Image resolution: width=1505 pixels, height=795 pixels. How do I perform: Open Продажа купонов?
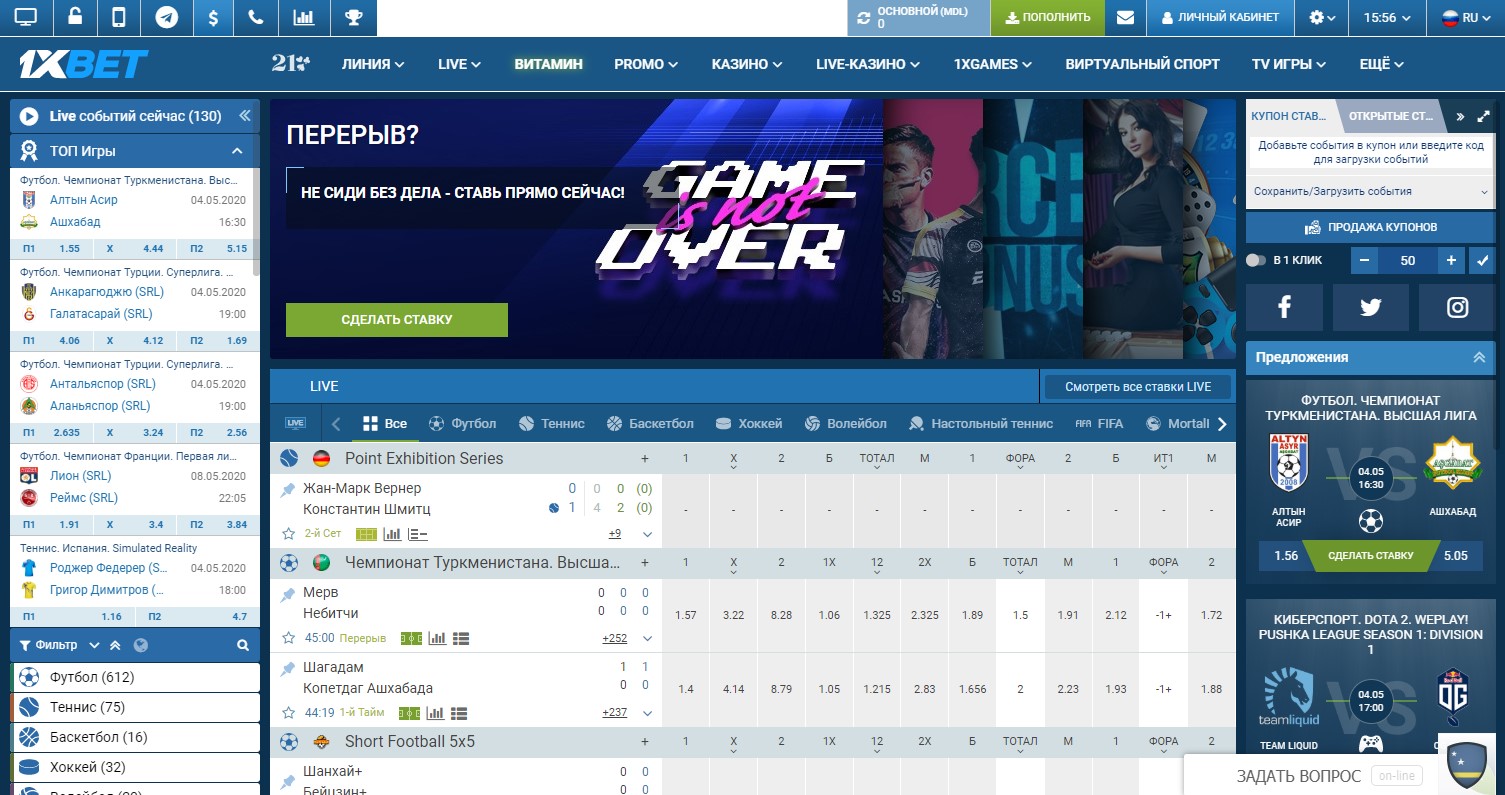pyautogui.click(x=1371, y=227)
